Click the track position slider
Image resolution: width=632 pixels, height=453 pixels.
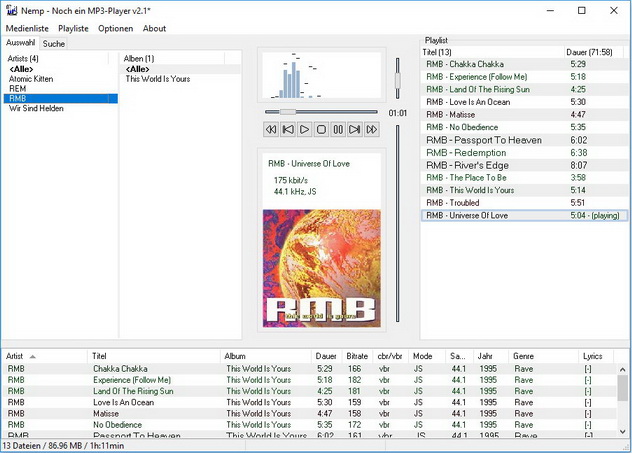(320, 111)
